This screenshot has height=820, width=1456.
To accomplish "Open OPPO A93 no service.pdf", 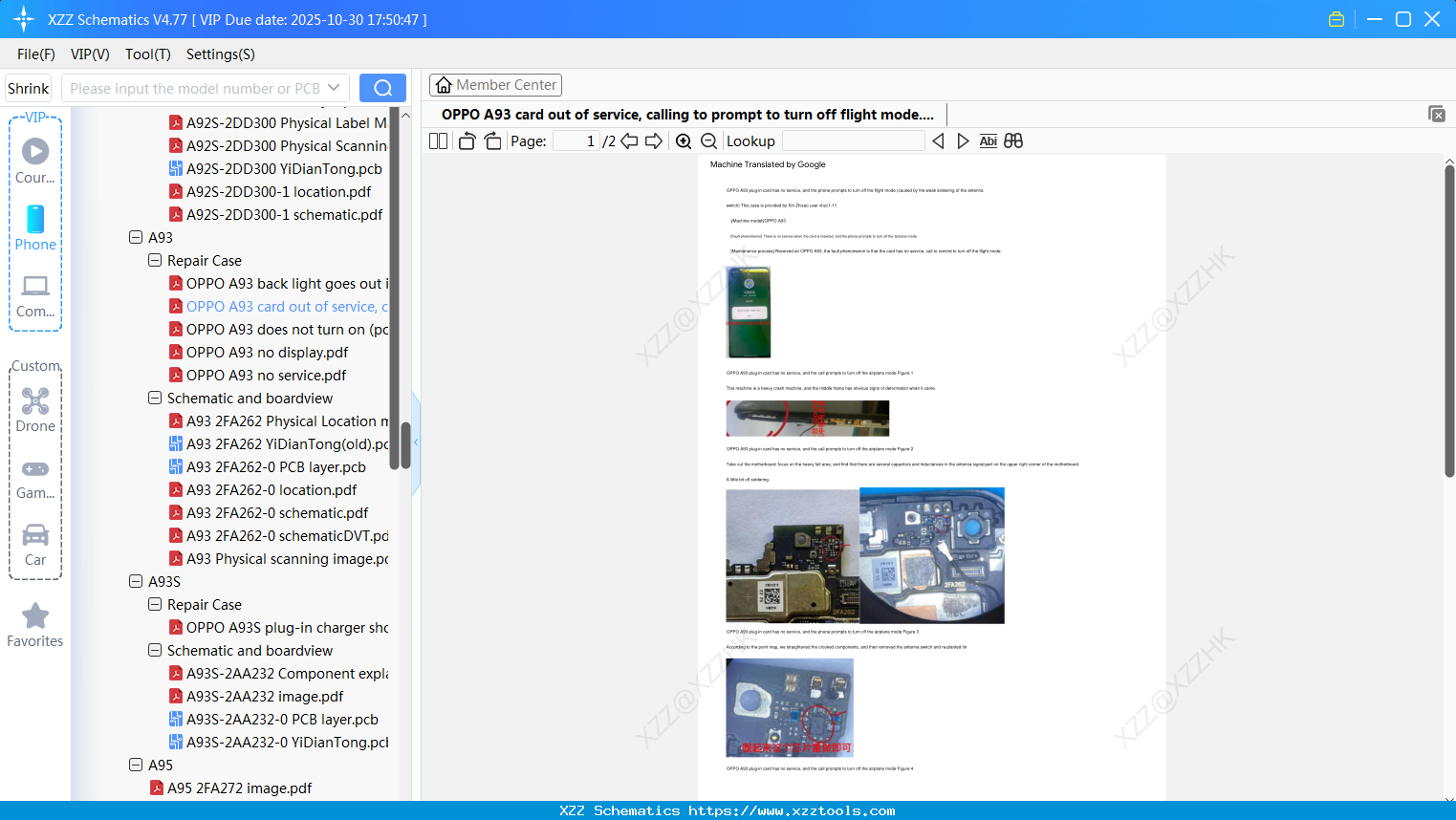I will pyautogui.click(x=257, y=375).
